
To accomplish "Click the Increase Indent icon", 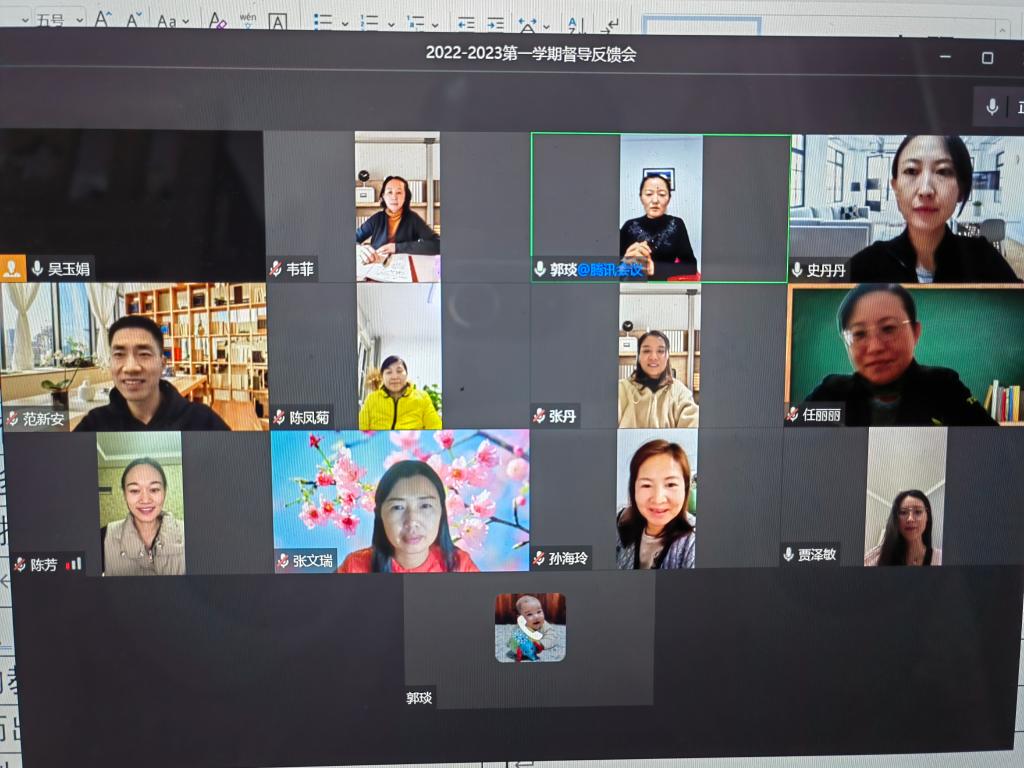I will [x=496, y=23].
